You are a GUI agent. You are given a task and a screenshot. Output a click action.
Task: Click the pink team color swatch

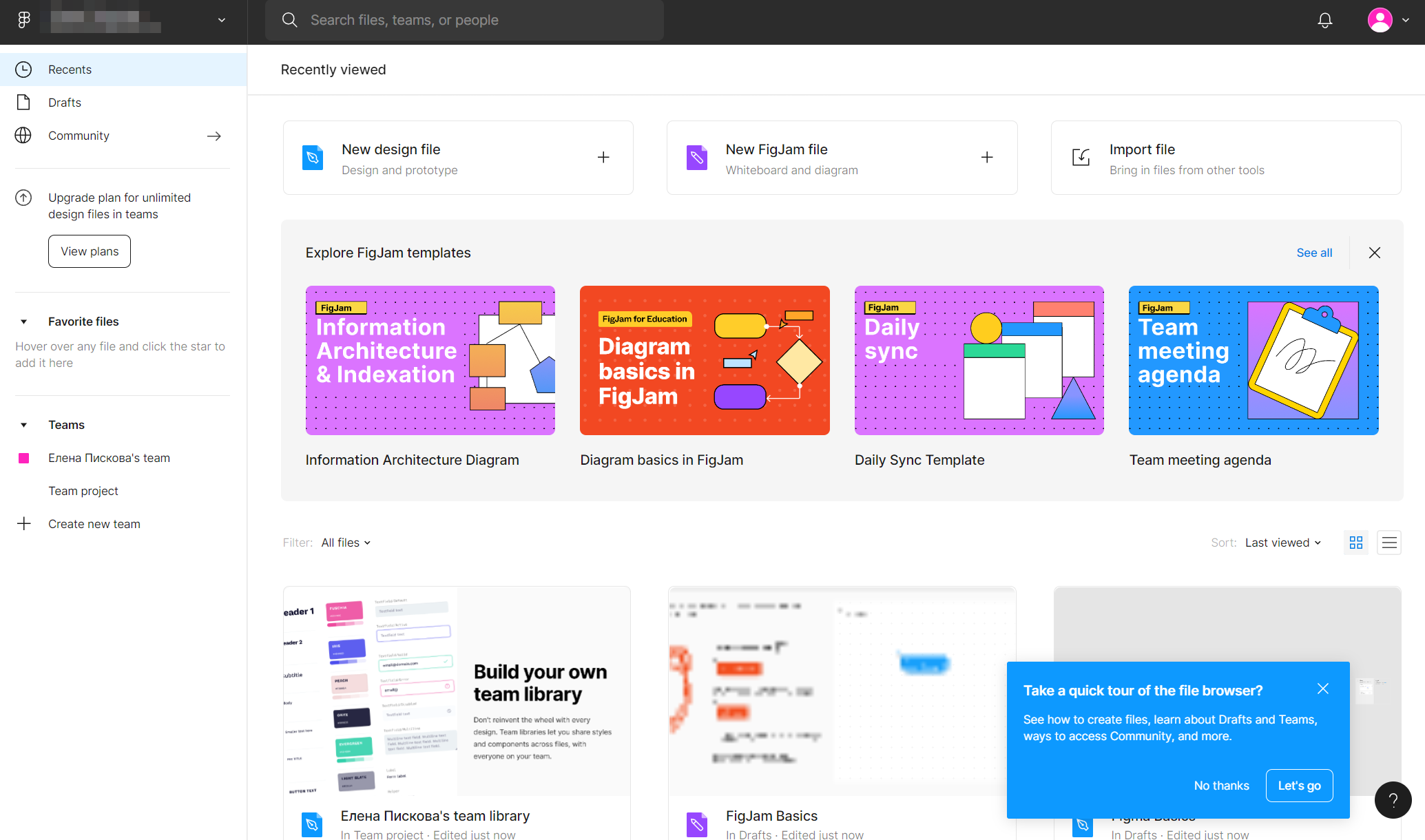click(23, 458)
